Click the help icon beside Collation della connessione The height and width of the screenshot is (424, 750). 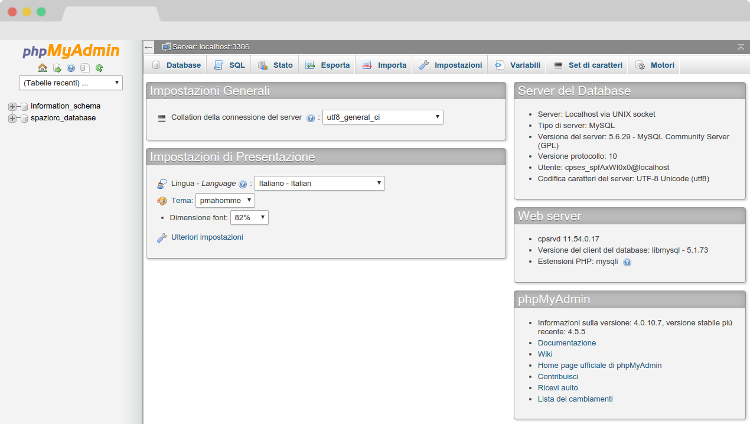311,118
